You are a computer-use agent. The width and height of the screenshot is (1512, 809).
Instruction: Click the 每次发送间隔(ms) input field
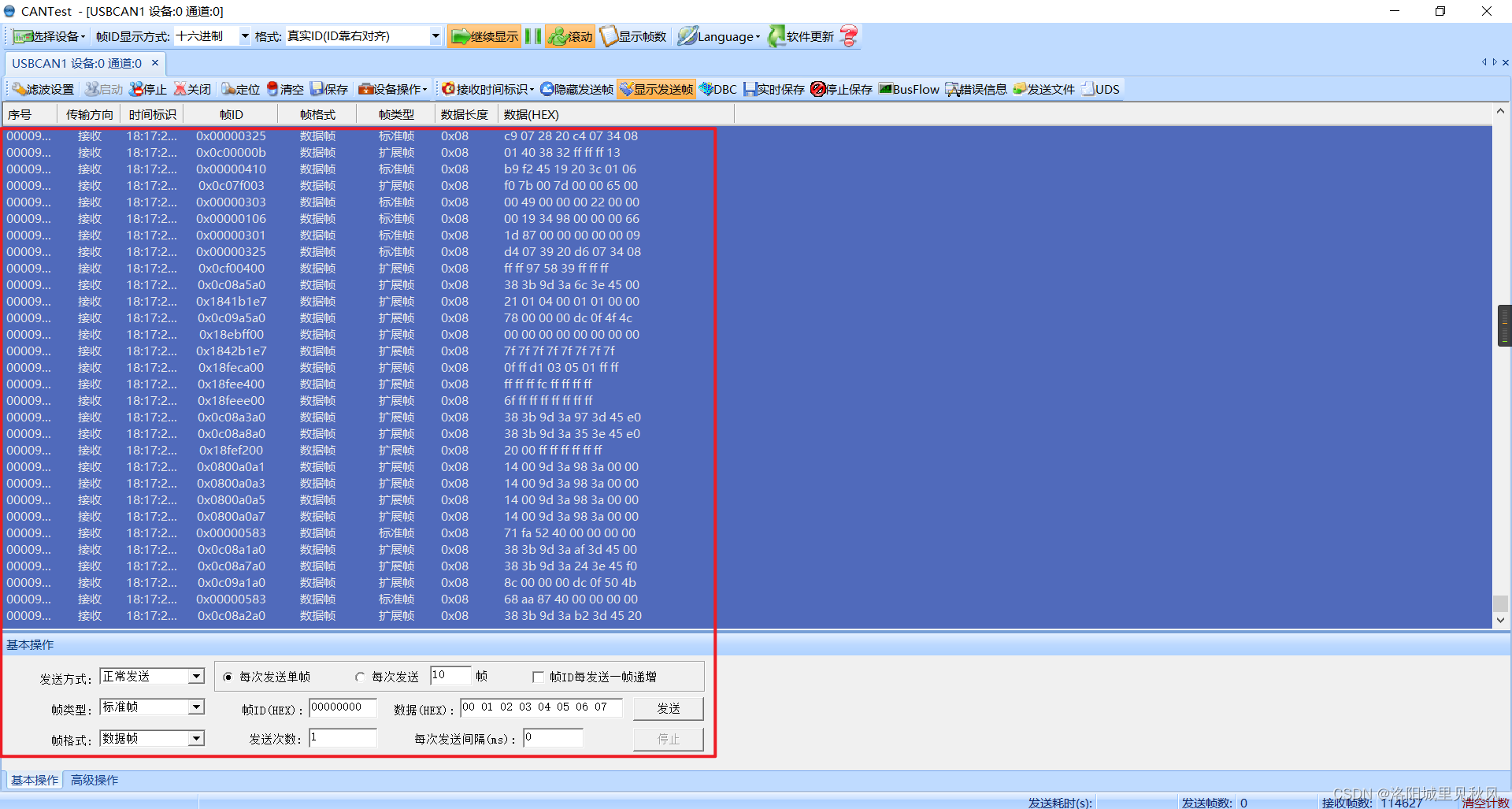point(554,738)
